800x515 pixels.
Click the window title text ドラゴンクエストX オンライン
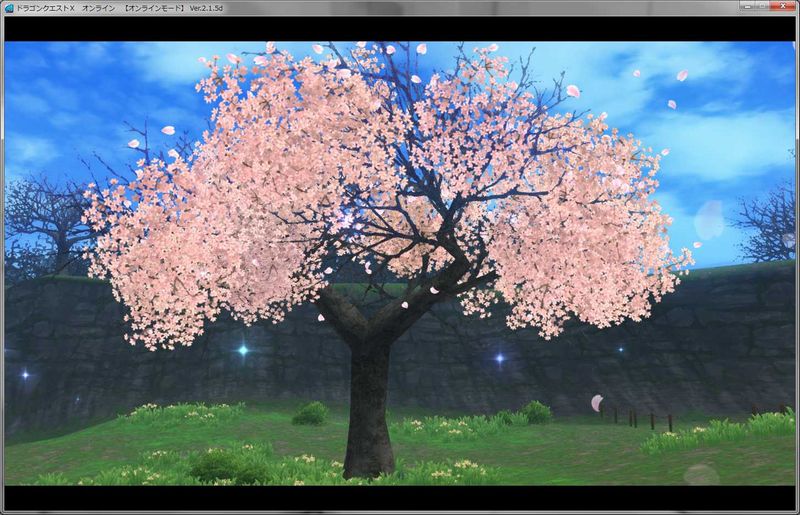point(65,9)
